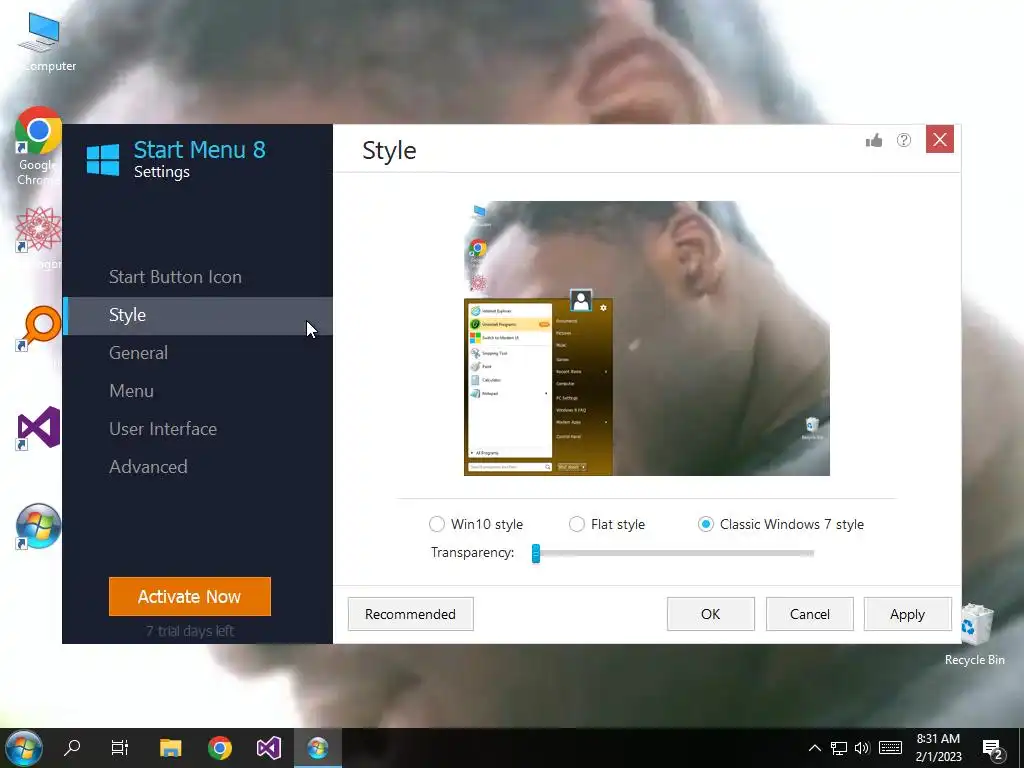Select Classic Windows 7 style
This screenshot has height=768, width=1024.
705,524
